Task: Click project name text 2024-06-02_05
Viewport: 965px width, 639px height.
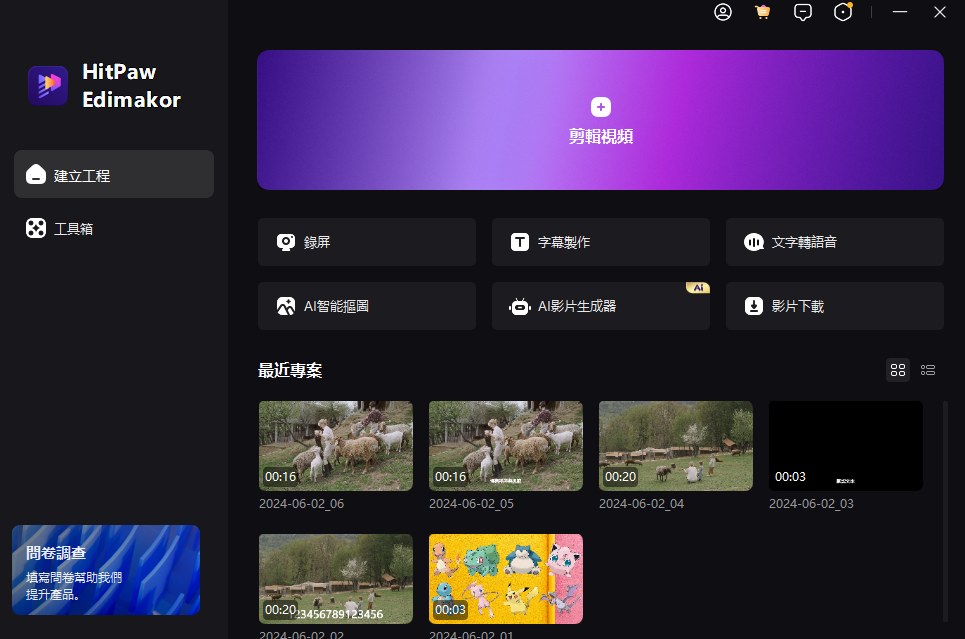Action: click(x=471, y=504)
